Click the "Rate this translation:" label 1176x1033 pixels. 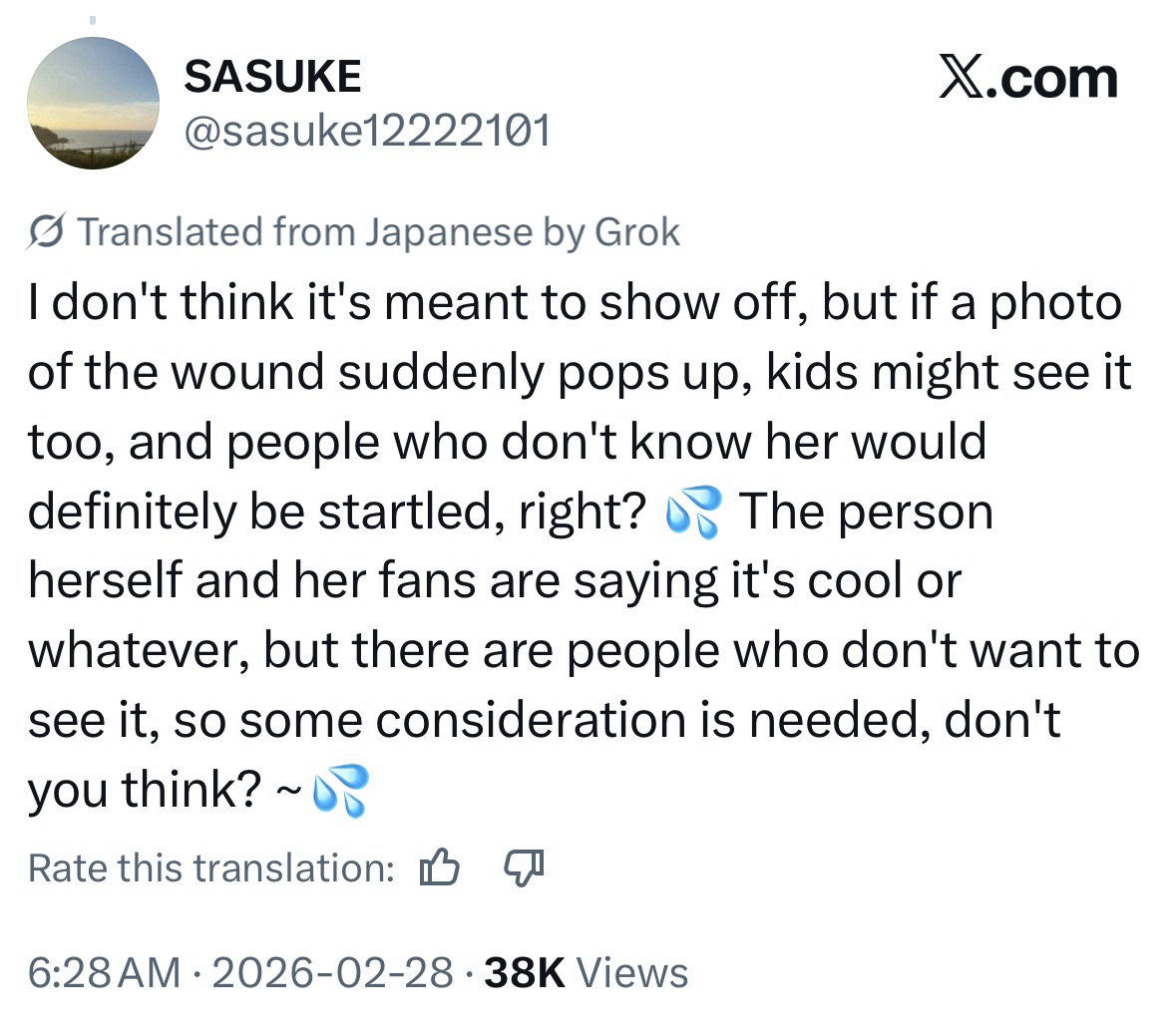coord(211,868)
